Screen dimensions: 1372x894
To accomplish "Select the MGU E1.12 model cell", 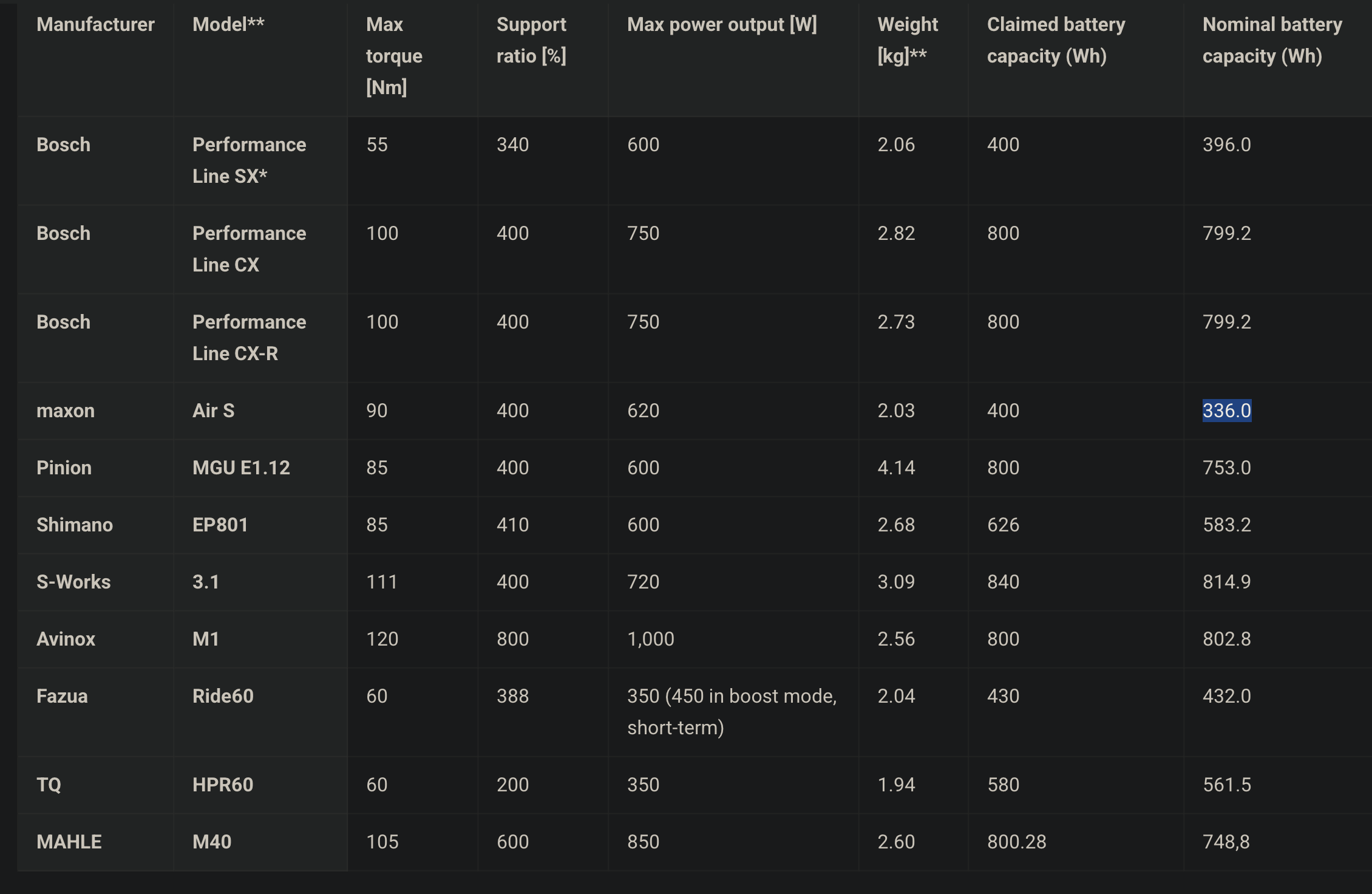I will pyautogui.click(x=241, y=468).
